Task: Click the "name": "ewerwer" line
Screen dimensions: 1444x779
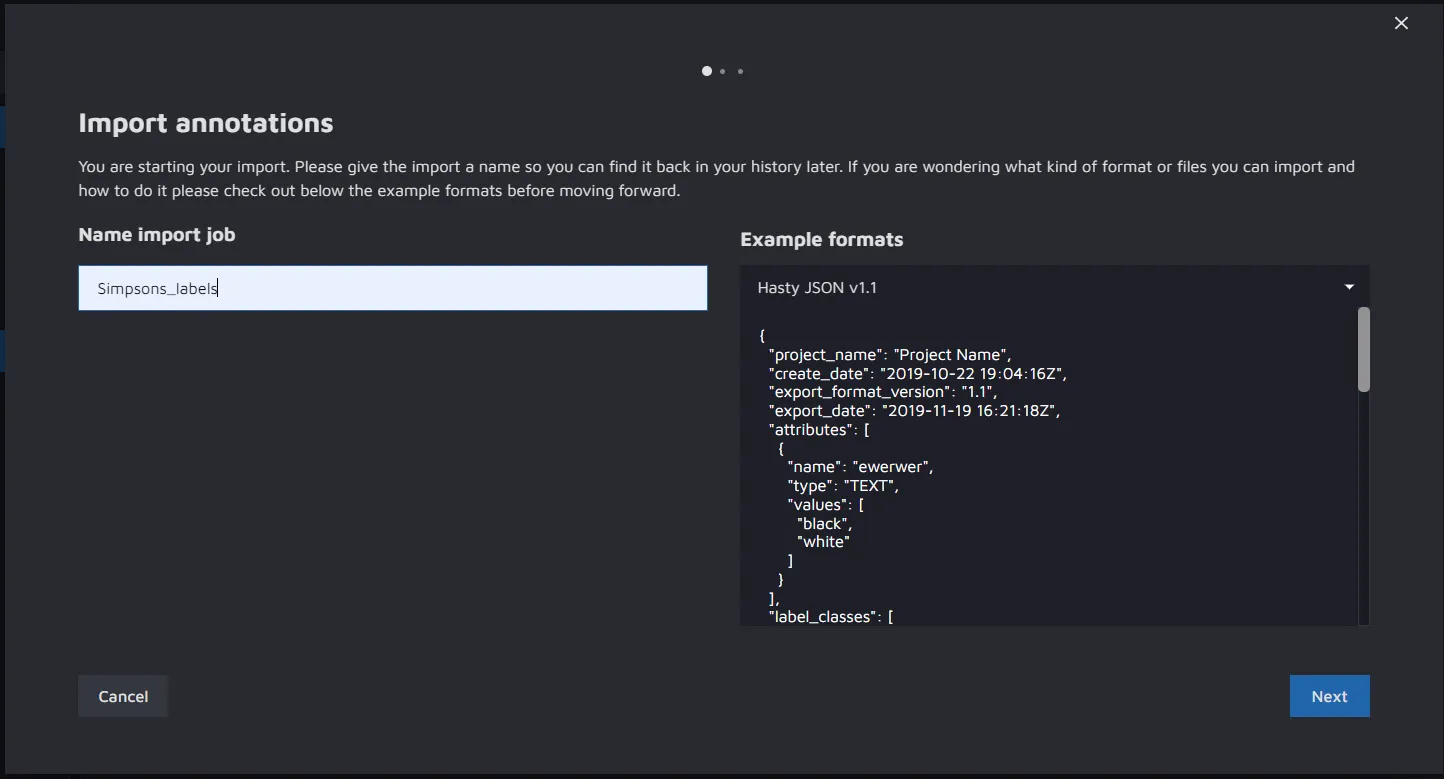Action: [860, 467]
